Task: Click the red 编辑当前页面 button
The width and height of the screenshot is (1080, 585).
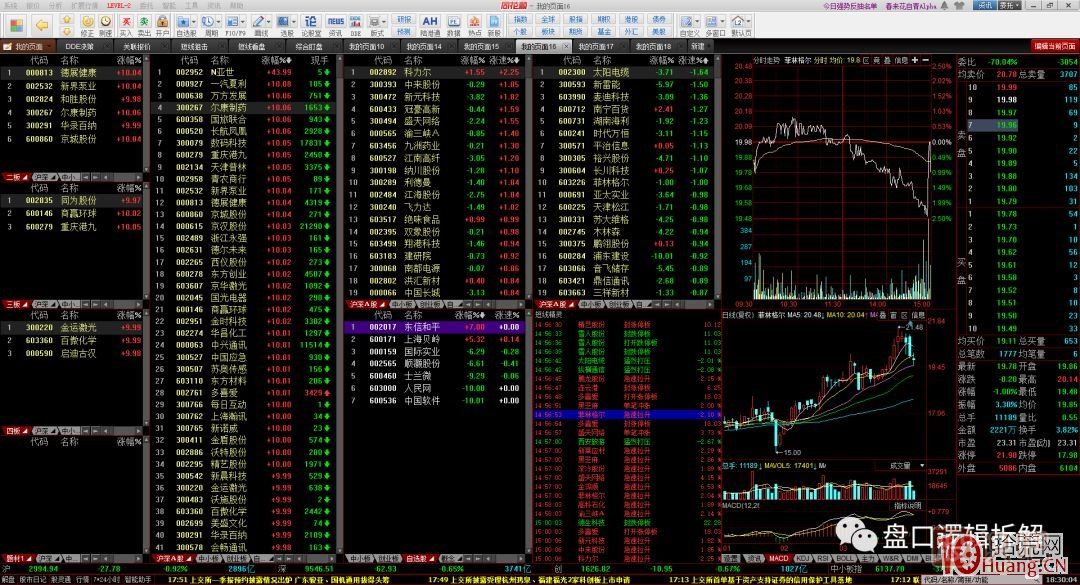Action: click(x=1054, y=46)
